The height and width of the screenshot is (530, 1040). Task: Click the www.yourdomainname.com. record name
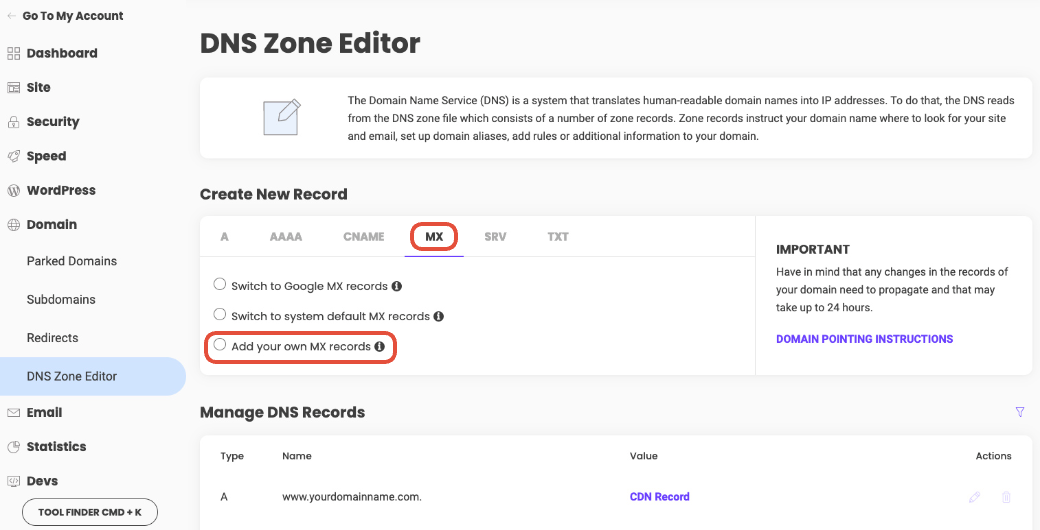pyautogui.click(x=352, y=497)
